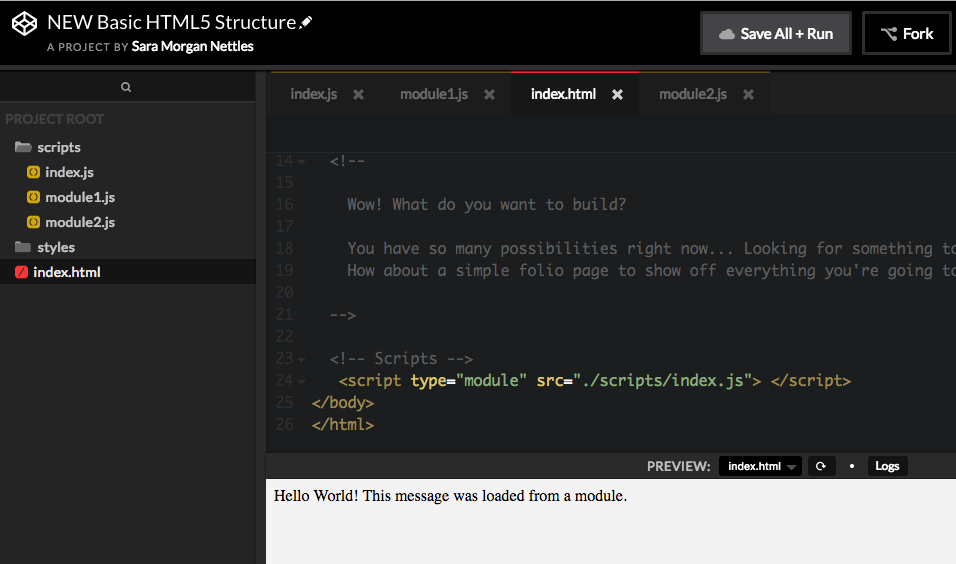Viewport: 956px width, 564px height.
Task: Click the project title text
Action: (x=171, y=23)
